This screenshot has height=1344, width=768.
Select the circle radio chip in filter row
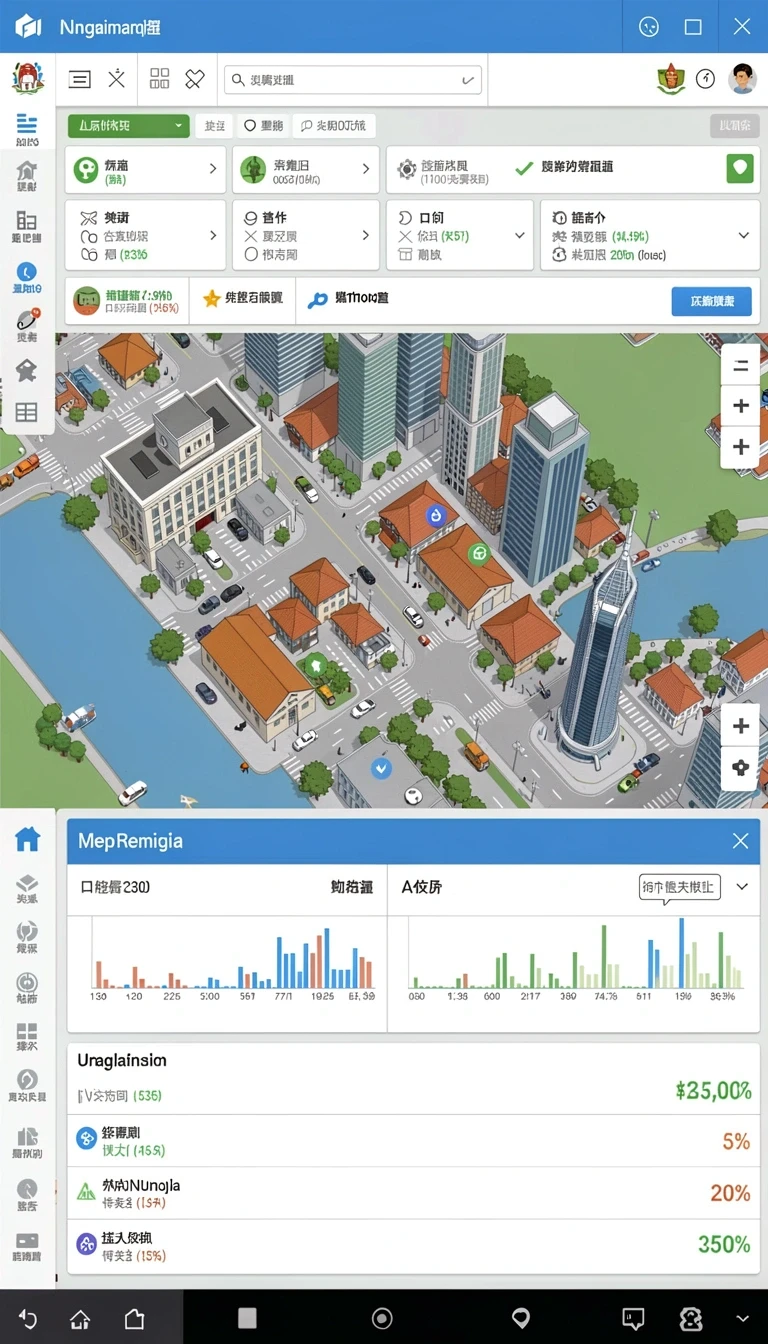(265, 126)
